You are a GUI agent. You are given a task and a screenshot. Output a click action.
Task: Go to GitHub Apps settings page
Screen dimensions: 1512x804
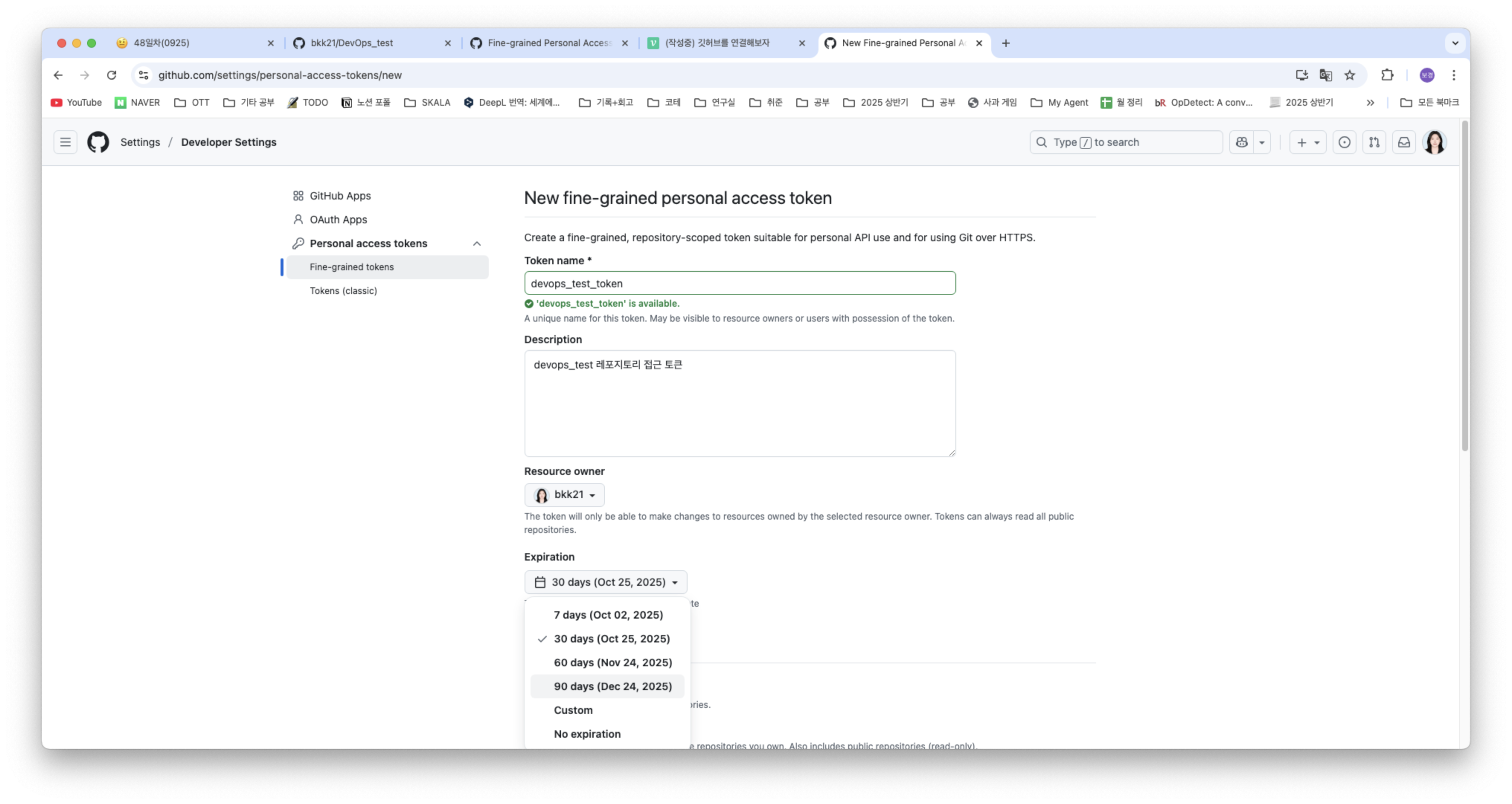340,195
